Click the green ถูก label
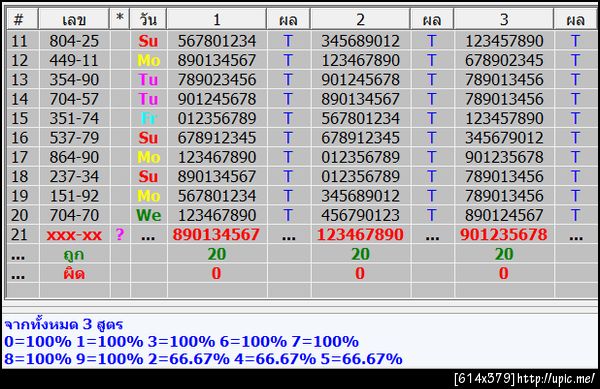 (x=74, y=255)
